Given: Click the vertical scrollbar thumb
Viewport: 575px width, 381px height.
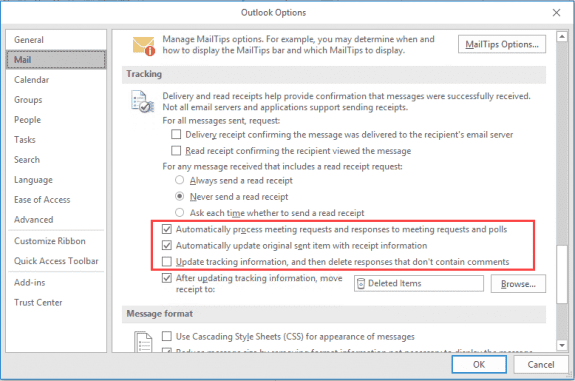Looking at the screenshot, I should tap(562, 274).
